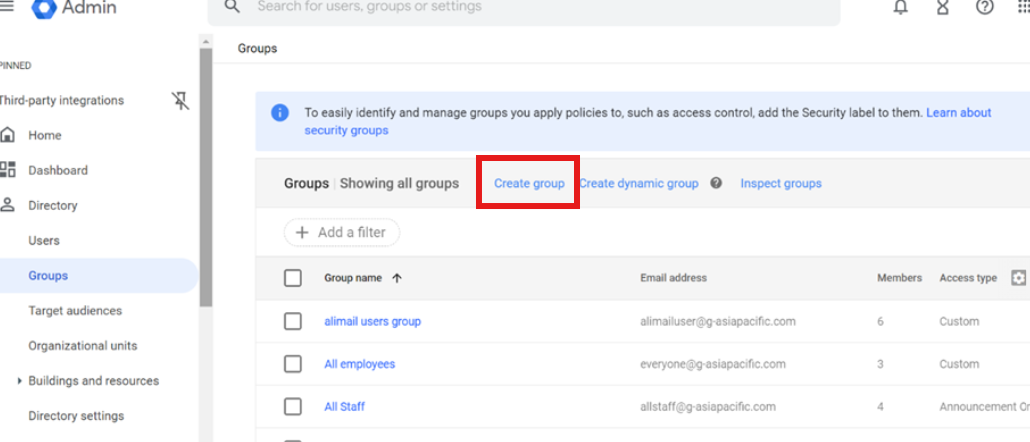Click the Home house icon

(8, 135)
